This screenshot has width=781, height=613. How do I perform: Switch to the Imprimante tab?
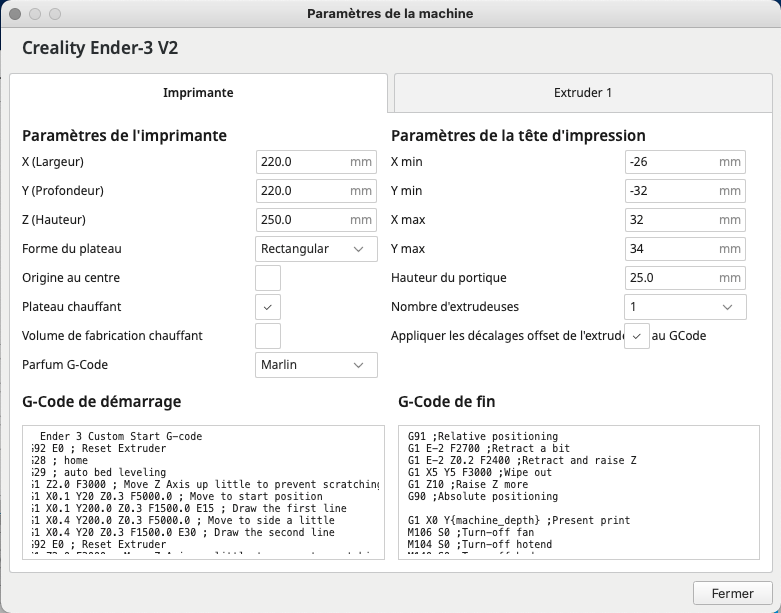pos(198,93)
